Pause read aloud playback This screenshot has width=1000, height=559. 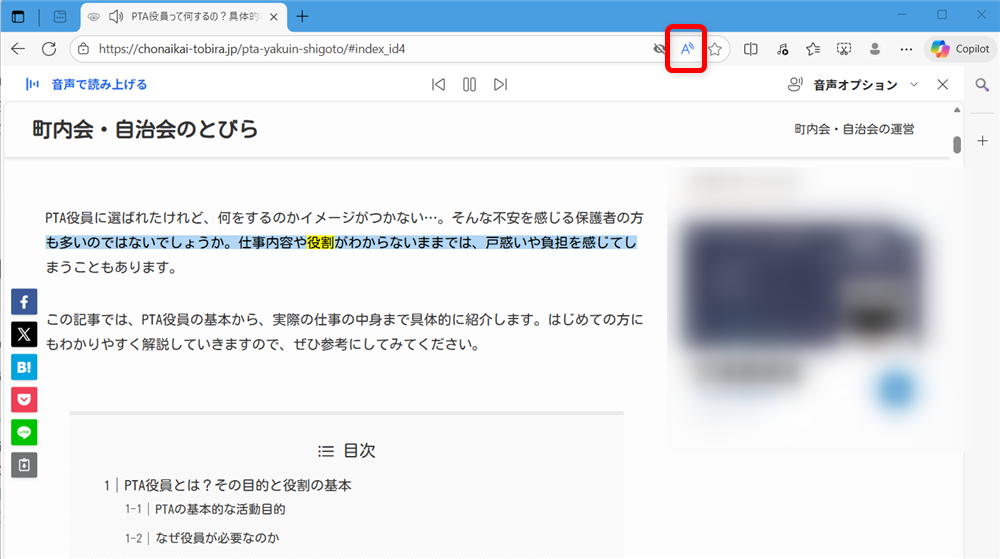469,84
